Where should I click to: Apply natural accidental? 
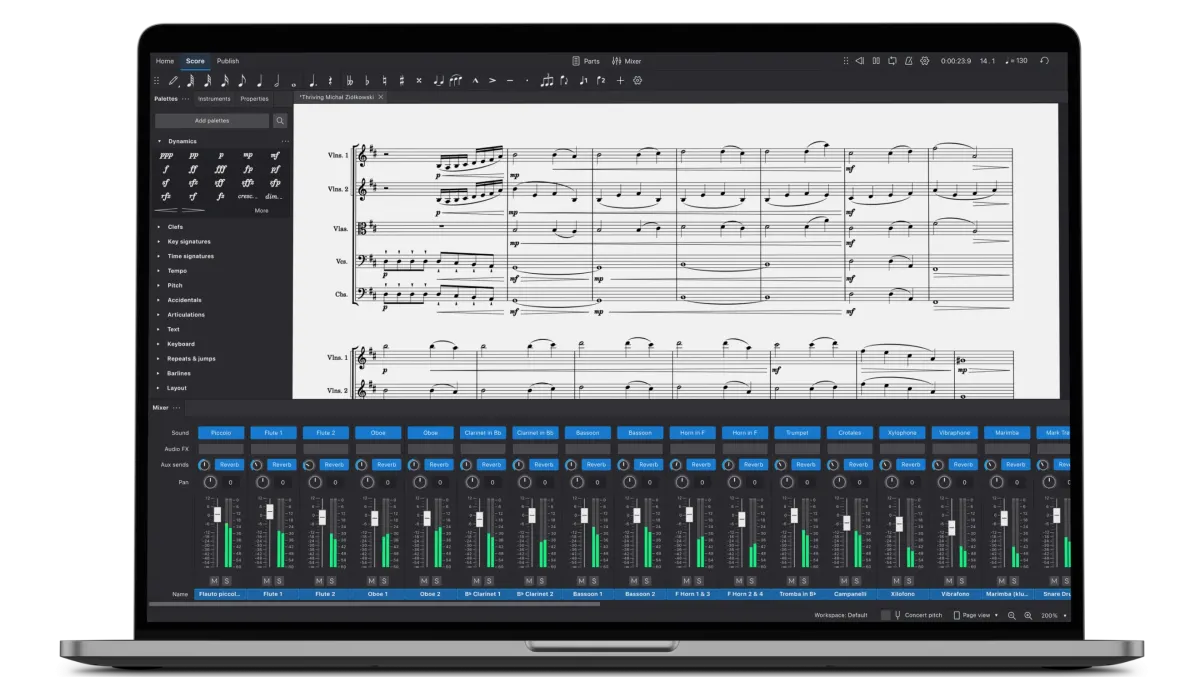pos(384,80)
